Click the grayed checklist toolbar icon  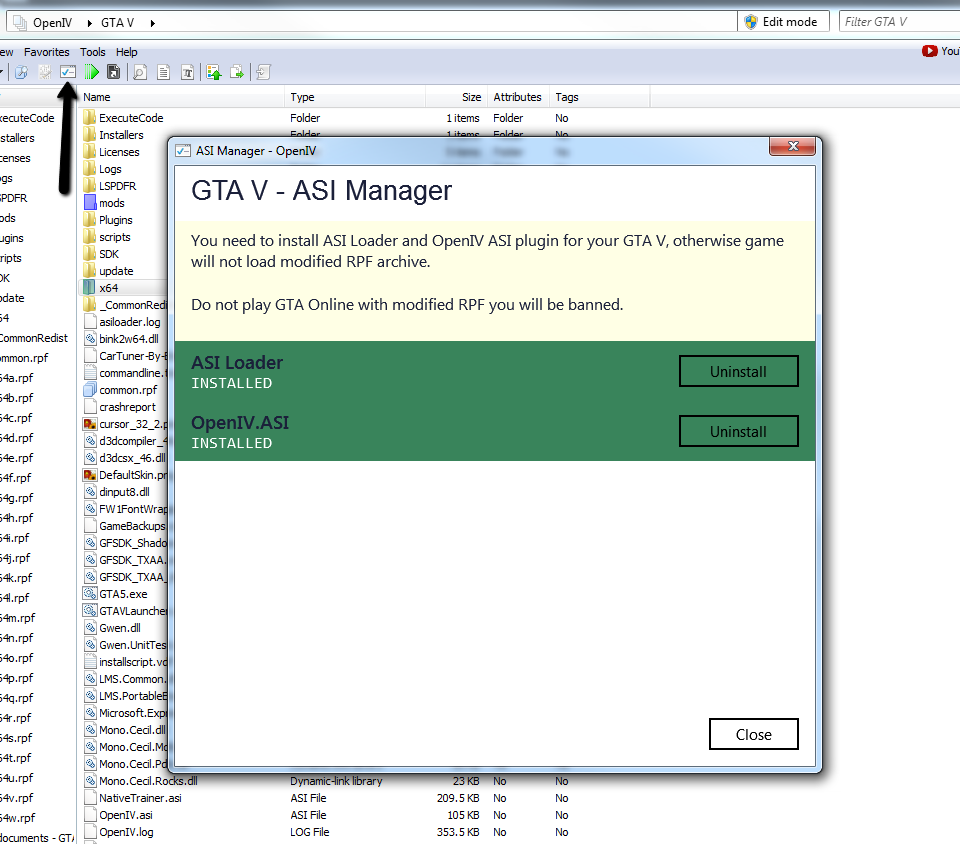coord(45,72)
